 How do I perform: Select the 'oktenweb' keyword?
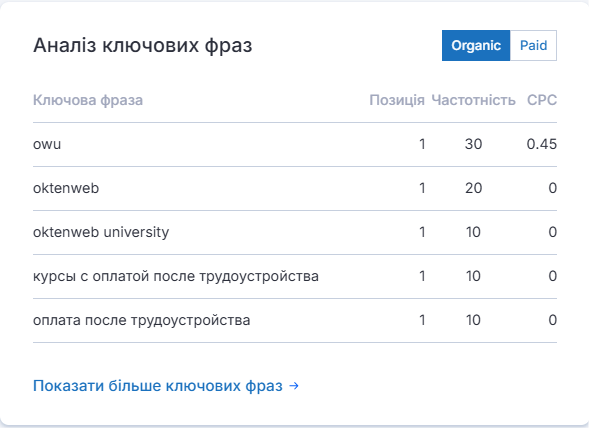coord(66,188)
